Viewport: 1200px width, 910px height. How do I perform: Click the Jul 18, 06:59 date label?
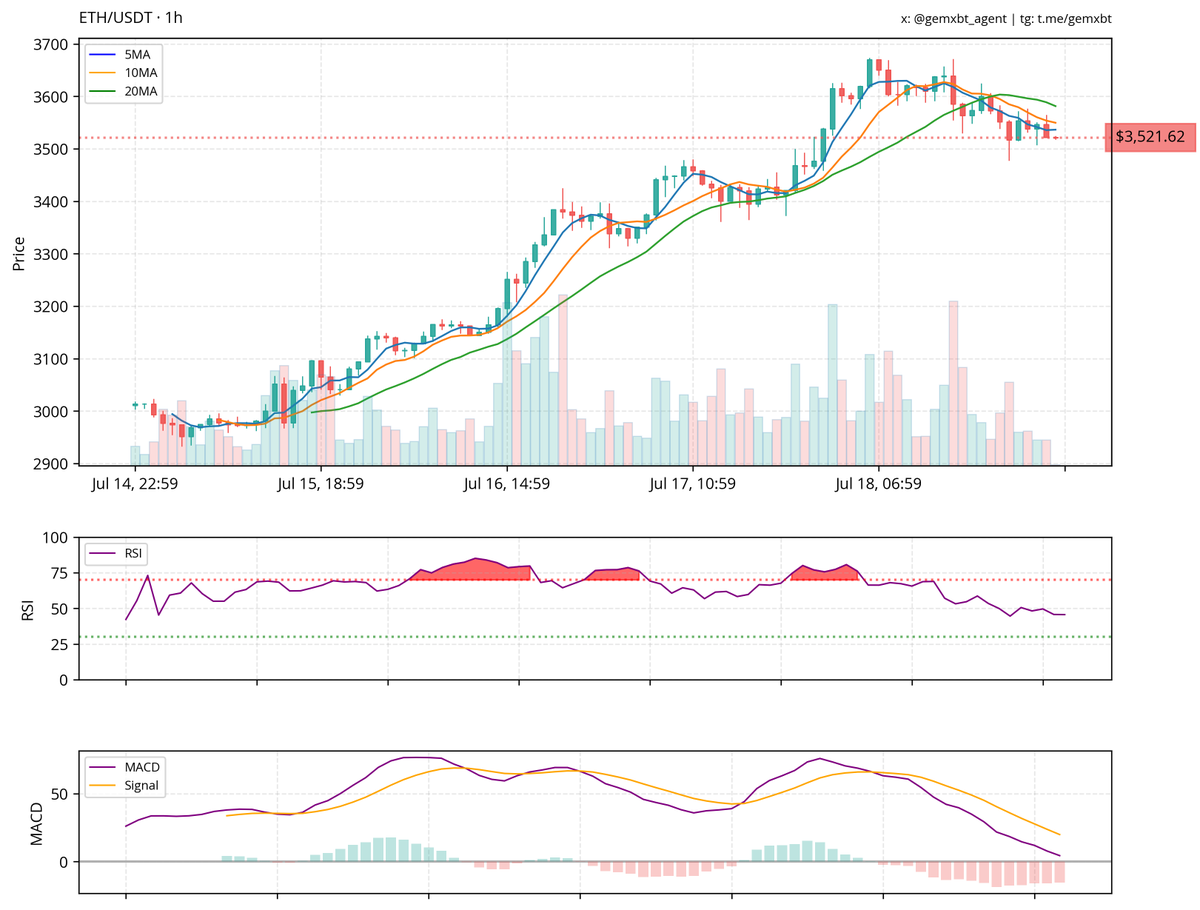[878, 485]
